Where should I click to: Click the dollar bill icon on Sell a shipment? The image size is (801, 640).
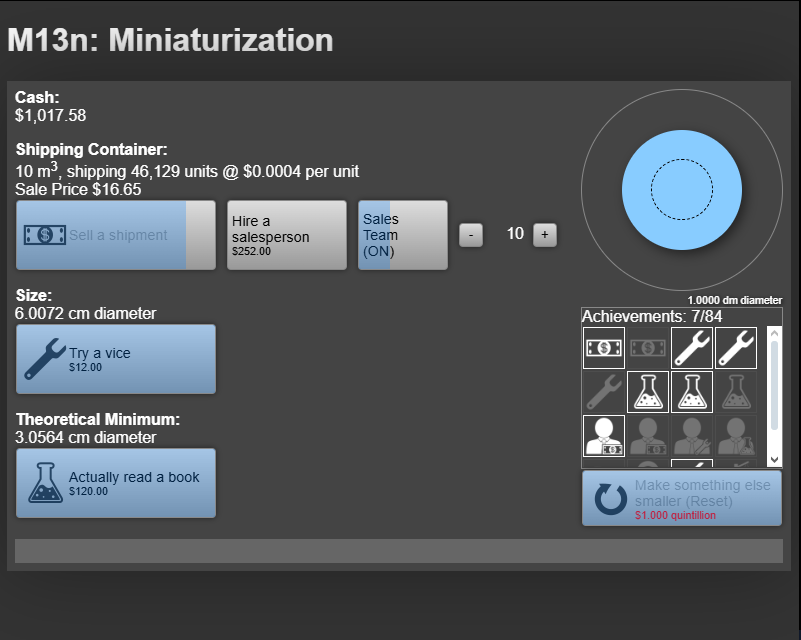pos(44,234)
